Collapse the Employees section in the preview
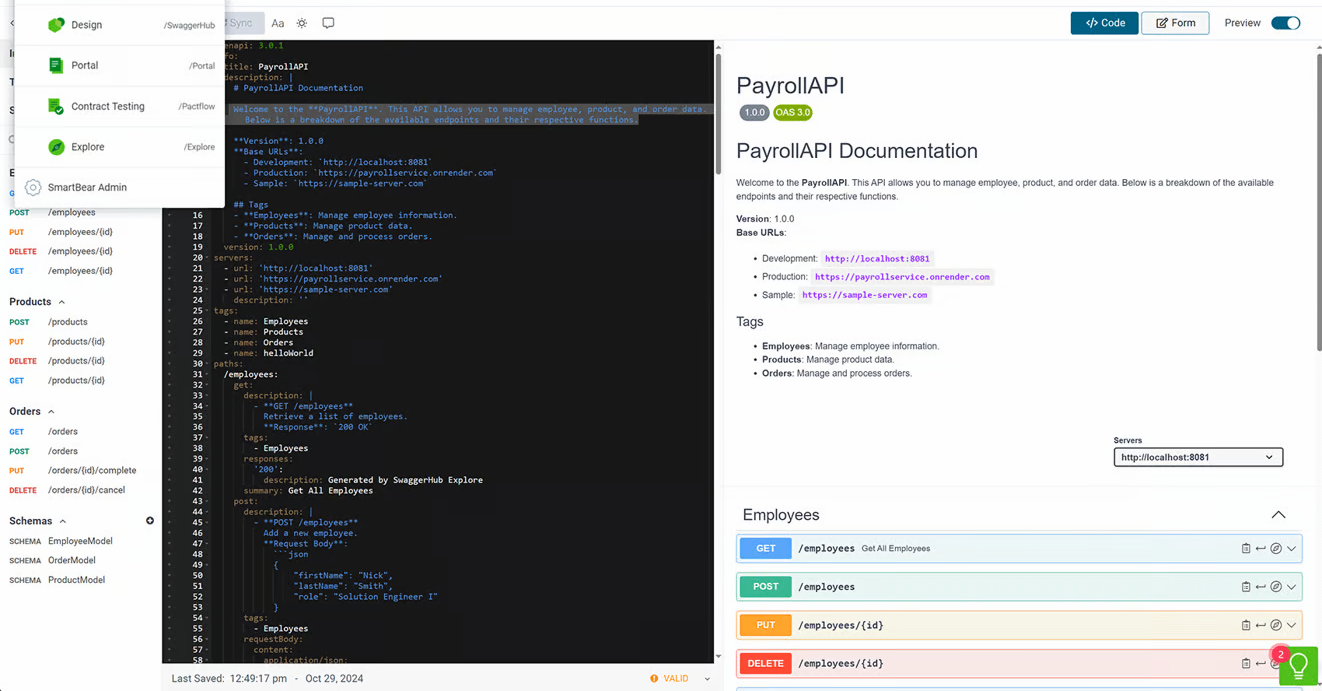Viewport: 1322px width, 691px height. 1278,515
